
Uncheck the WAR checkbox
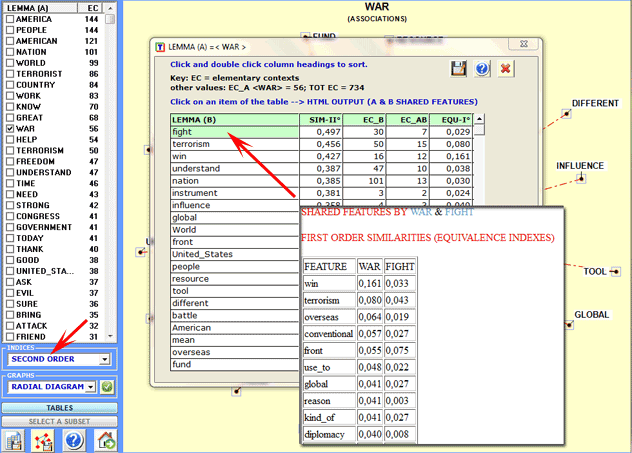pyautogui.click(x=10, y=129)
